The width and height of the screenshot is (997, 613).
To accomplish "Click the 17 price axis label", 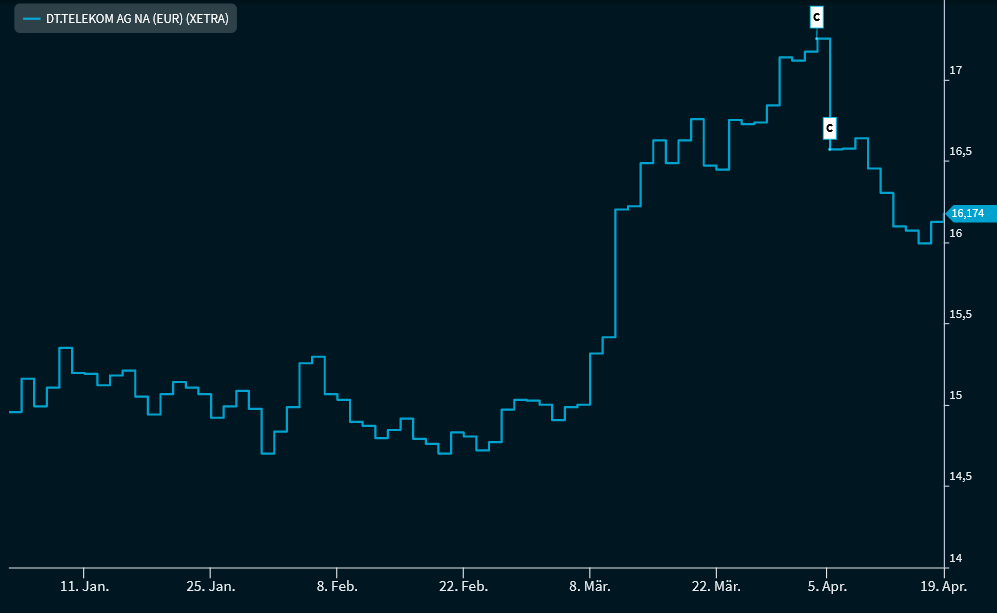I will coord(955,70).
